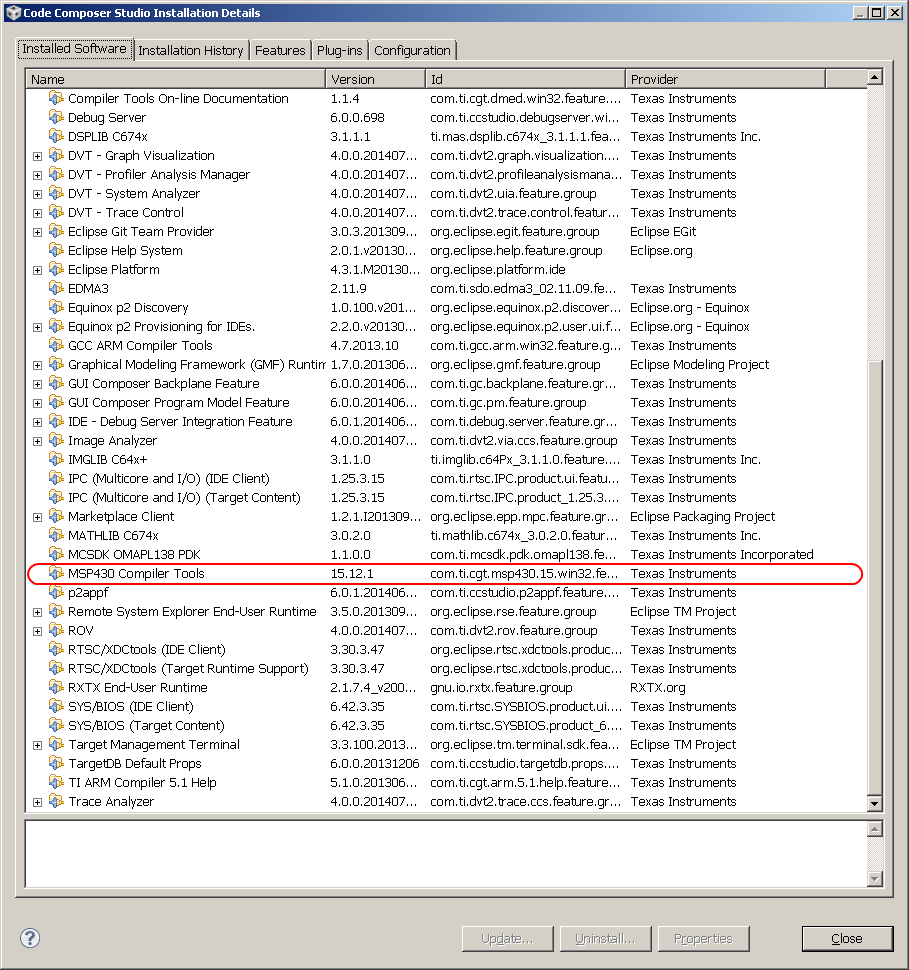
Task: Open the Installation History tab
Action: pyautogui.click(x=191, y=51)
